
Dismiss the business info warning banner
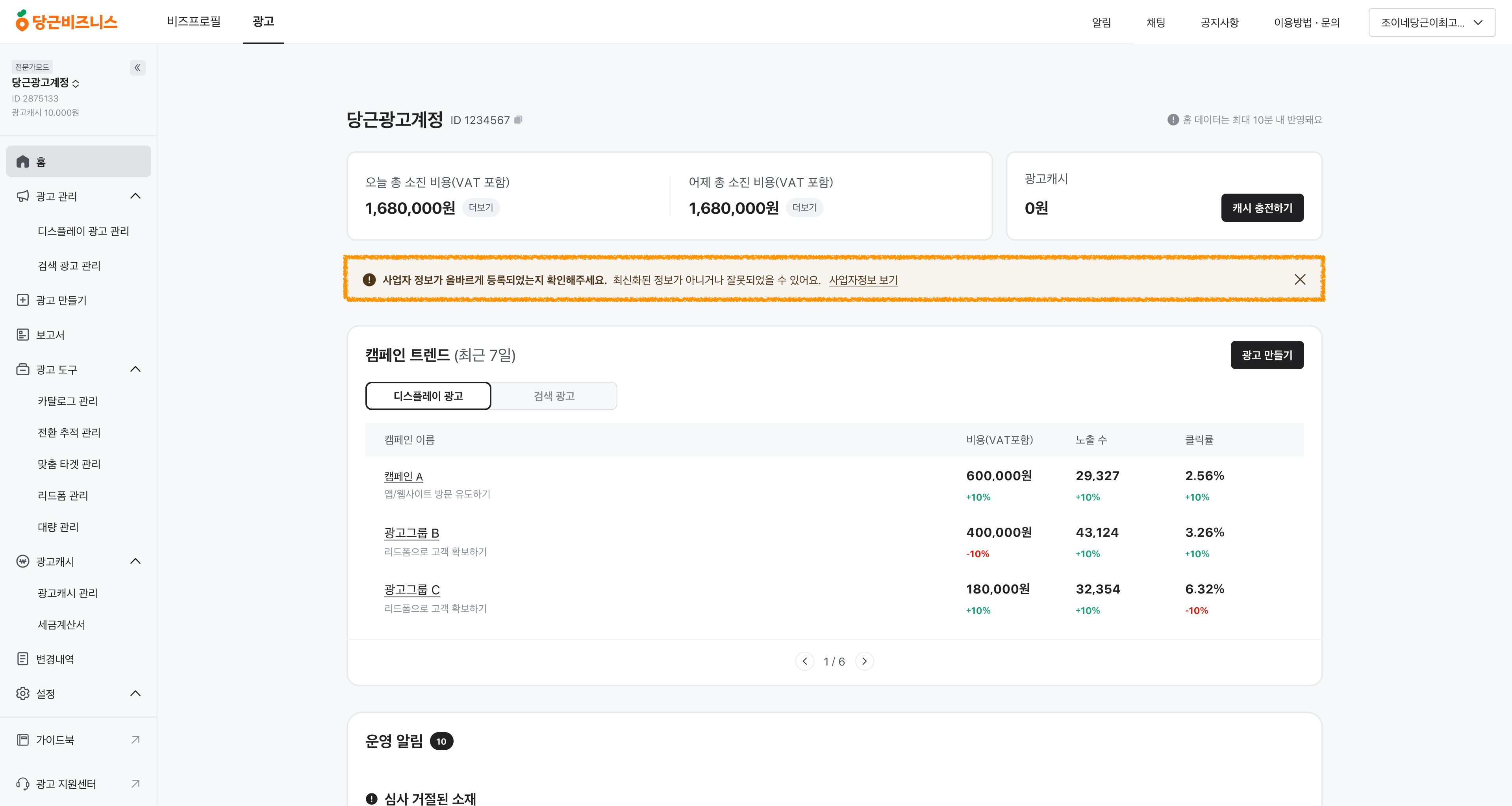(x=1299, y=280)
